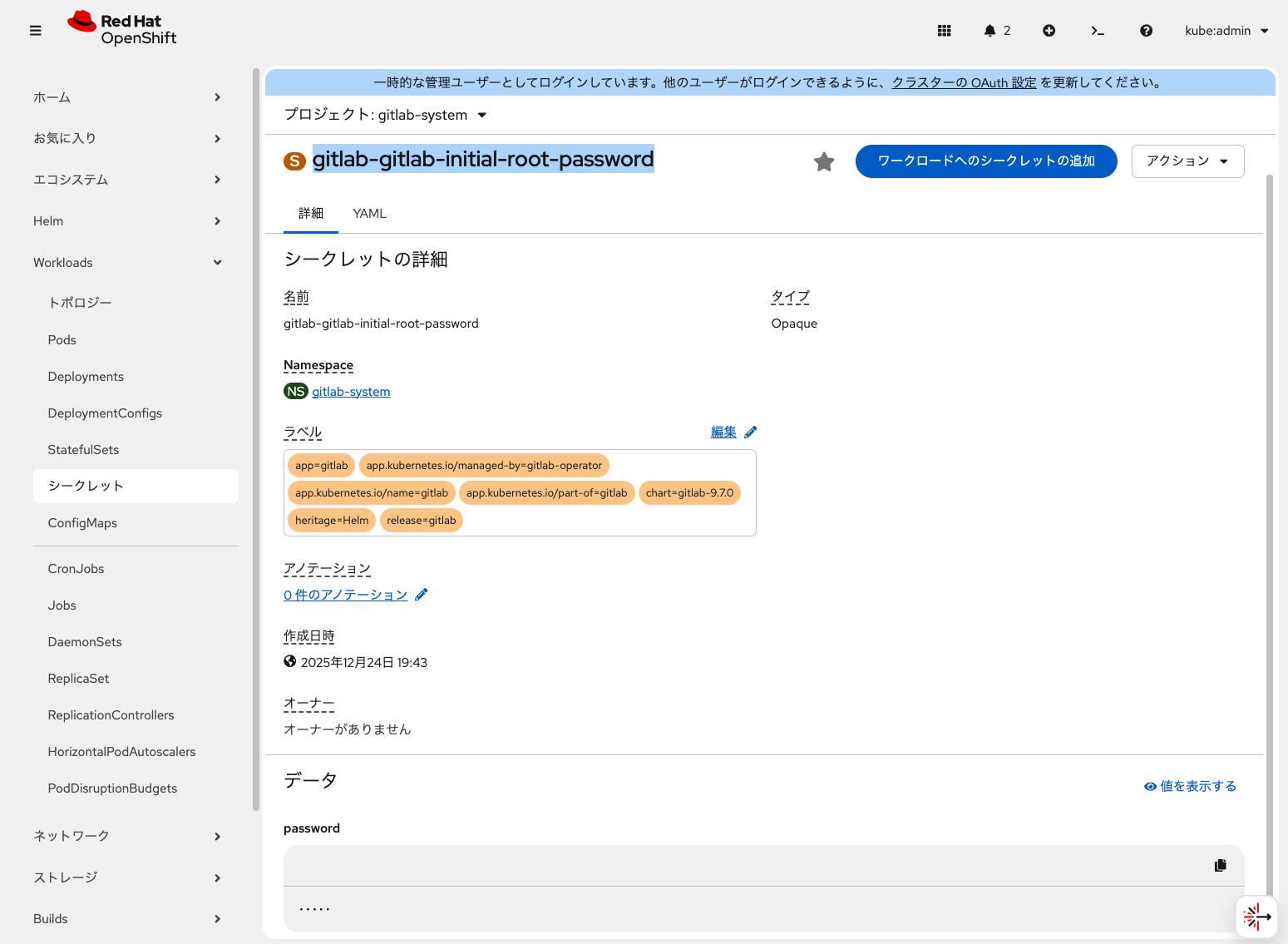Image resolution: width=1288 pixels, height=944 pixels.
Task: Open the notifications bell showing 2 alerts
Action: point(991,30)
